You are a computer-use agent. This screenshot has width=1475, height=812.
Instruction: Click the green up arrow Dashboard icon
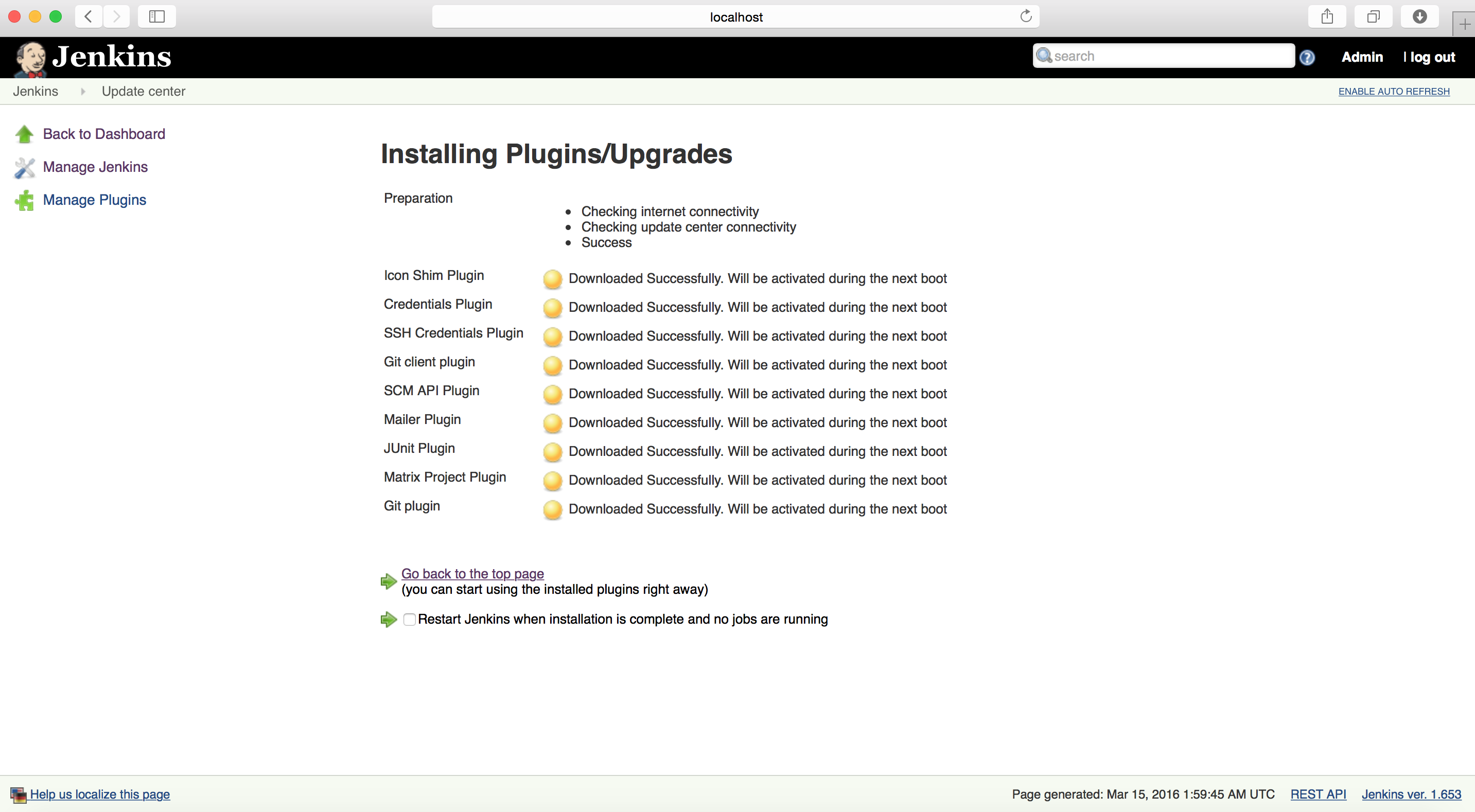pos(24,134)
